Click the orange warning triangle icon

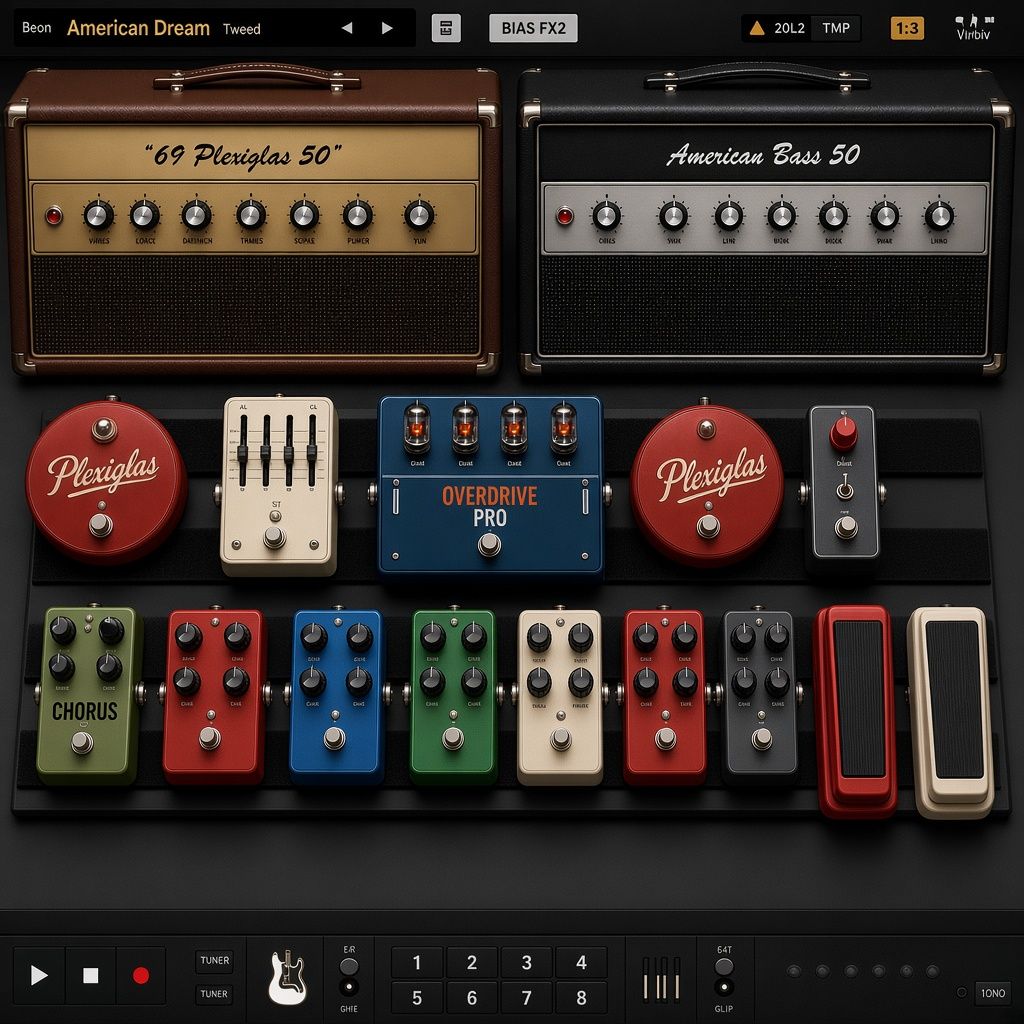click(756, 28)
